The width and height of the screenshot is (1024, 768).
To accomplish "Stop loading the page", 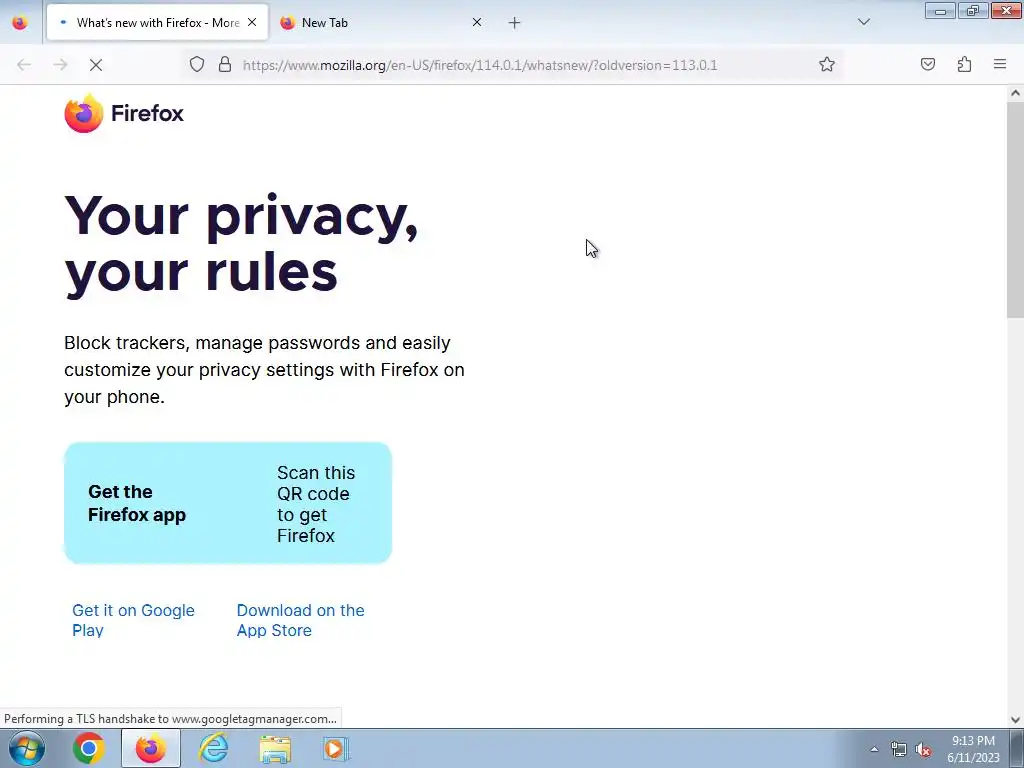I will [x=96, y=65].
